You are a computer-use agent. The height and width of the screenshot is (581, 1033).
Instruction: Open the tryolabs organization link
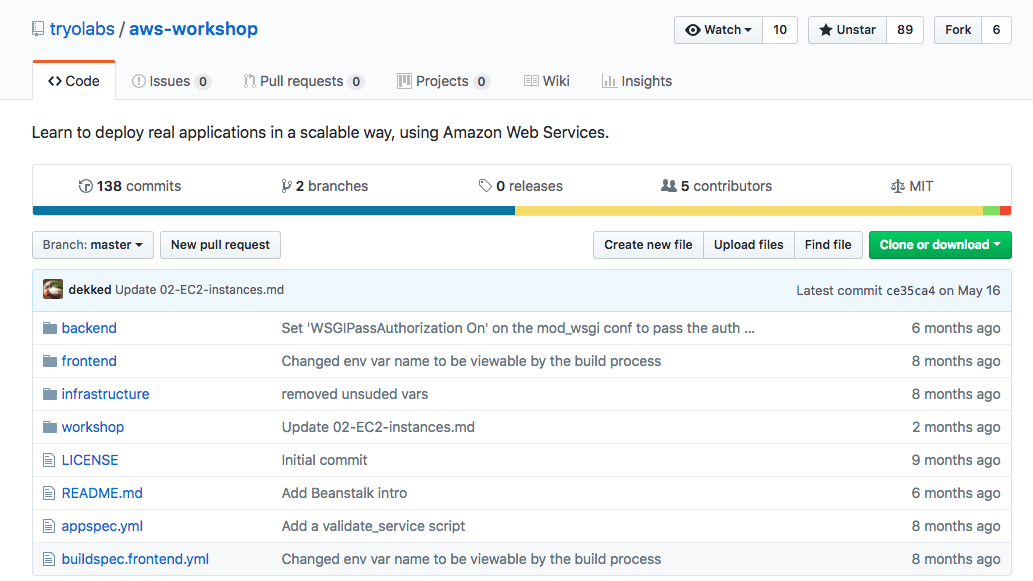tap(82, 29)
